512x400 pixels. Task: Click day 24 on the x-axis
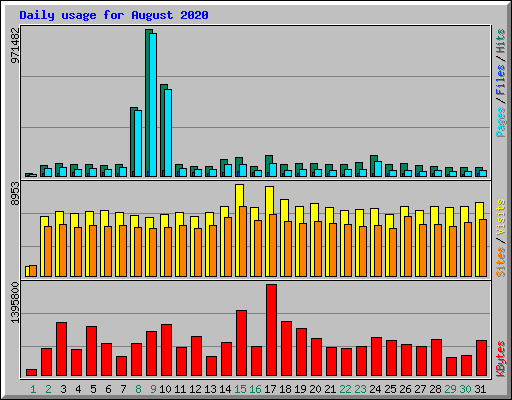click(x=375, y=389)
